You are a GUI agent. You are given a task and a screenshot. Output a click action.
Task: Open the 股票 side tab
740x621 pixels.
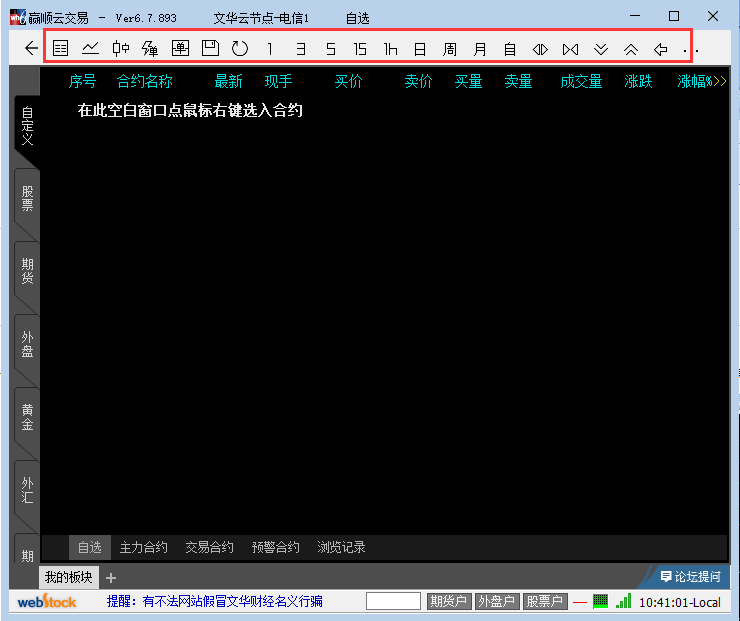click(27, 198)
